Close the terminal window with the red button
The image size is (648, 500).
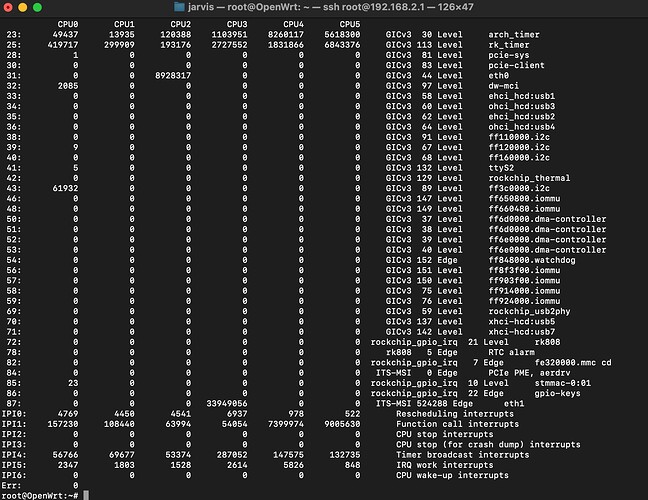click(8, 7)
